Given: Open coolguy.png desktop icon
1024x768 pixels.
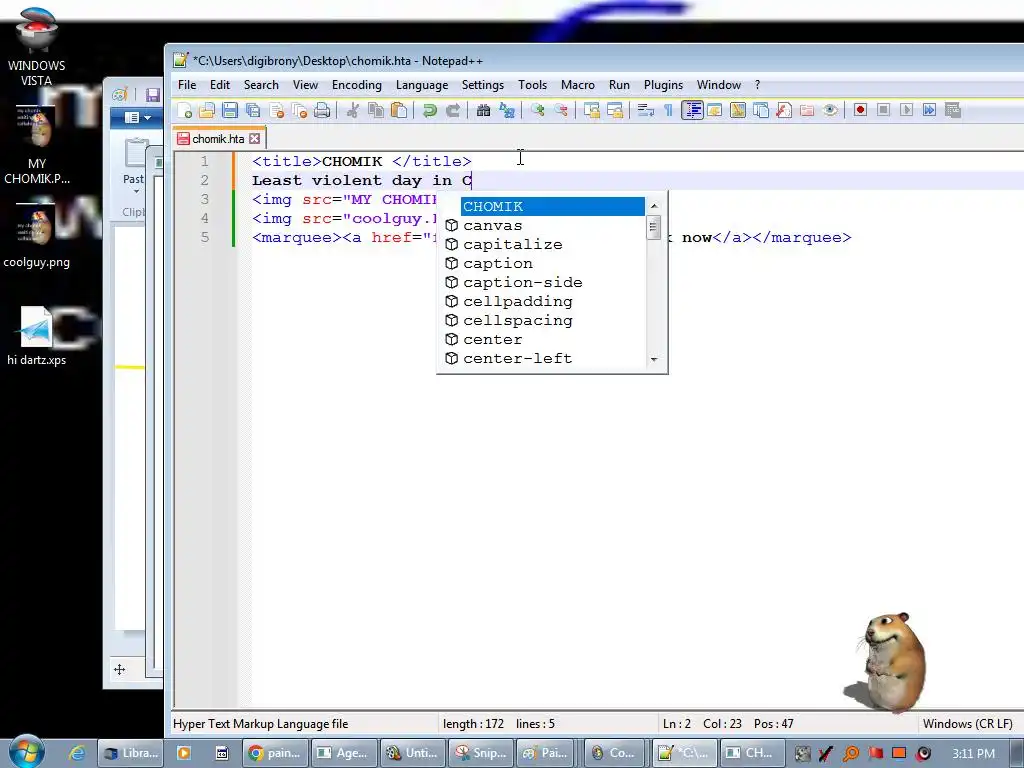Looking at the screenshot, I should point(37,236).
